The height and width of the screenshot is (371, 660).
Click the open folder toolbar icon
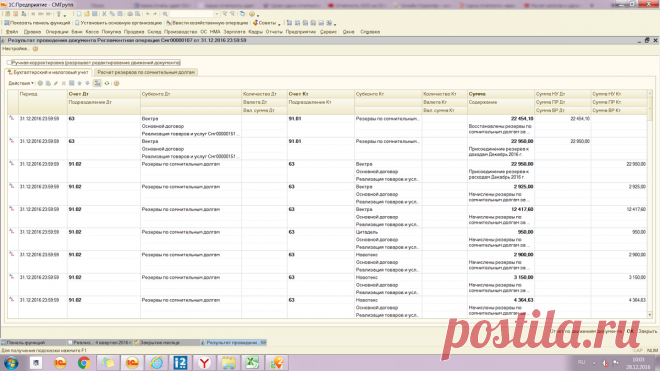pyautogui.click(x=87, y=14)
